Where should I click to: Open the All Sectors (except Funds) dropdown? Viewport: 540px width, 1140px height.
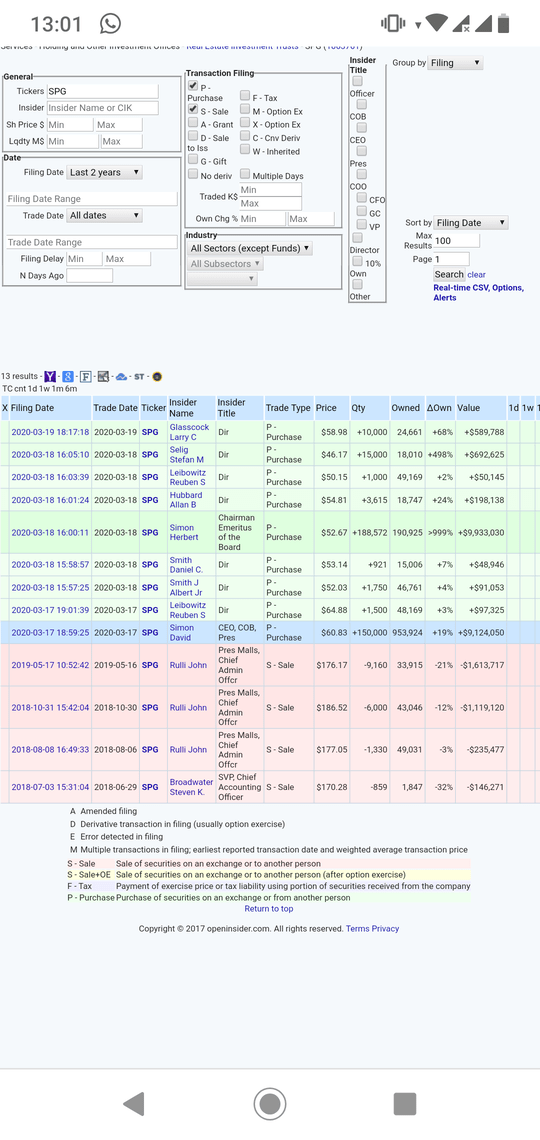click(x=250, y=248)
